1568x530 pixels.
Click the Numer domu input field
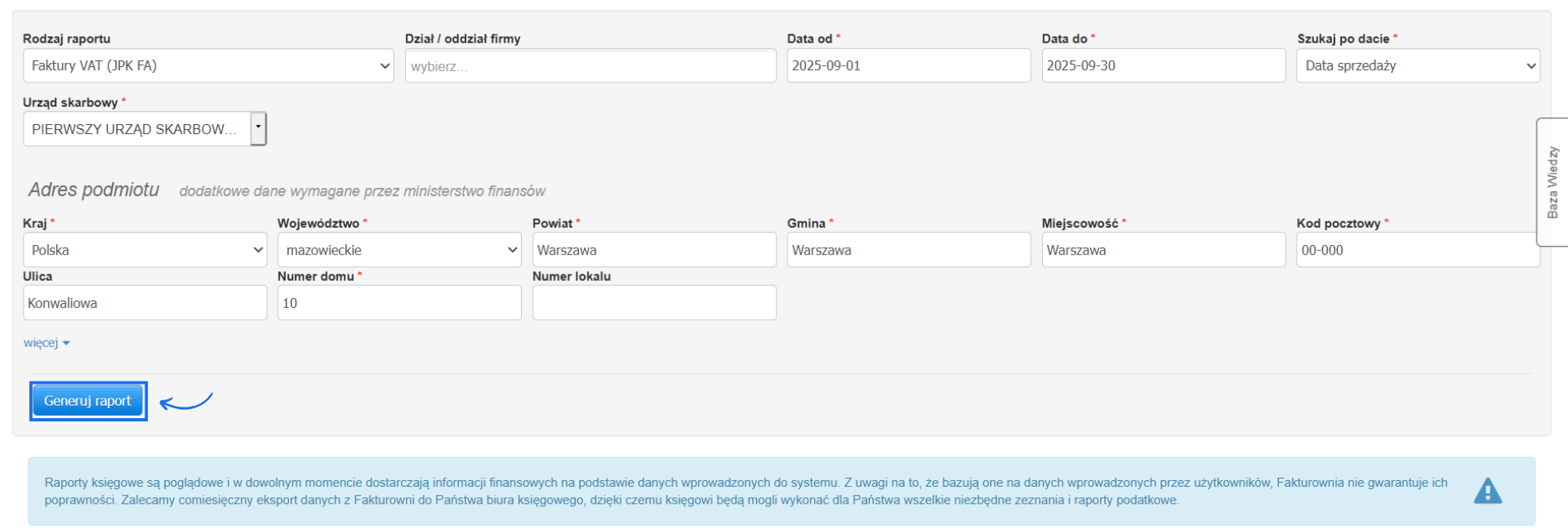click(x=399, y=303)
